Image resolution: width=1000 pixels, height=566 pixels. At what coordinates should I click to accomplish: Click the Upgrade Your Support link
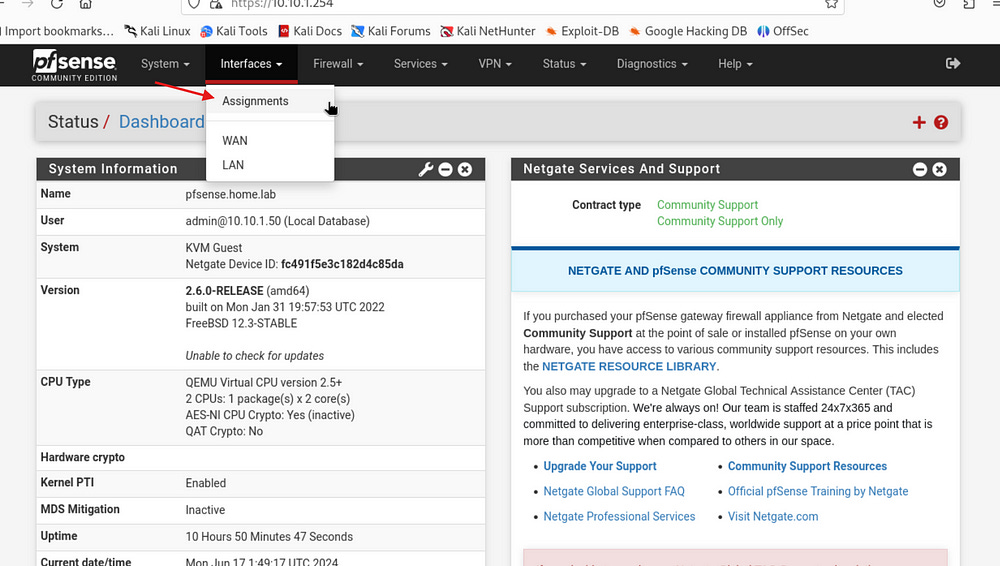(x=599, y=466)
